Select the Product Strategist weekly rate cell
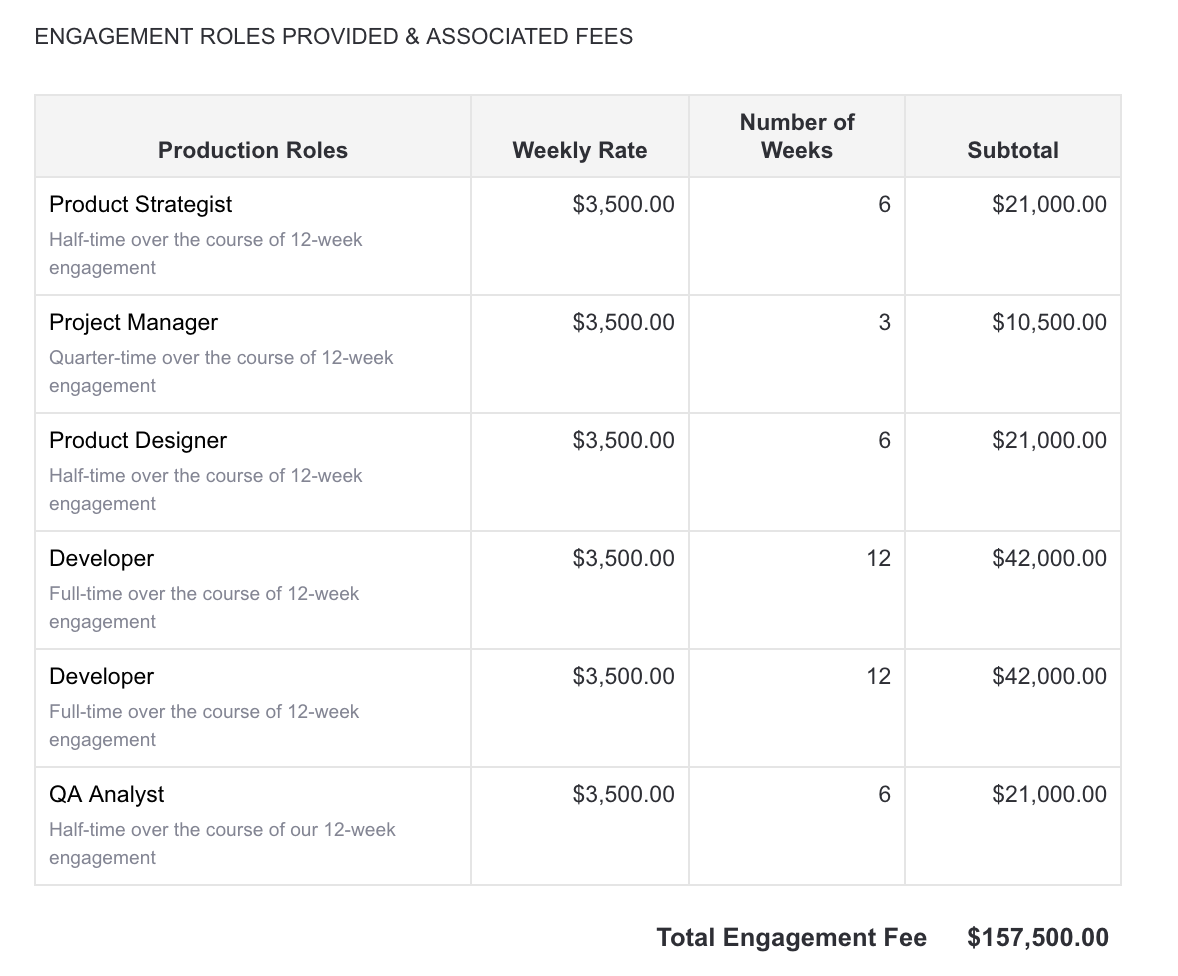This screenshot has width=1178, height=976. pyautogui.click(x=623, y=204)
